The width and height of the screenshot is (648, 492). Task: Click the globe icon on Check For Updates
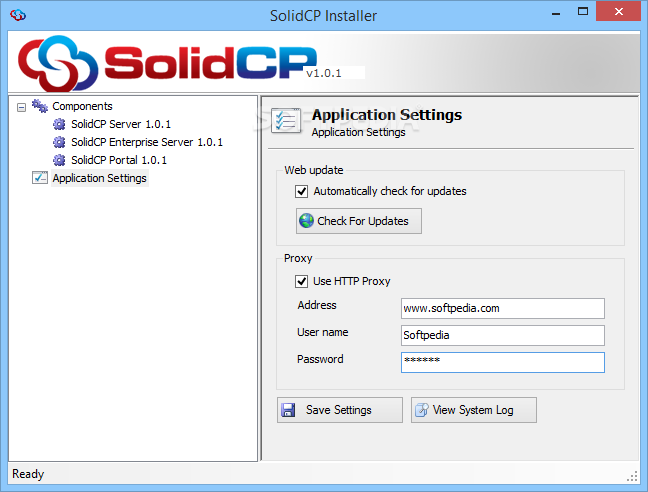pyautogui.click(x=306, y=221)
